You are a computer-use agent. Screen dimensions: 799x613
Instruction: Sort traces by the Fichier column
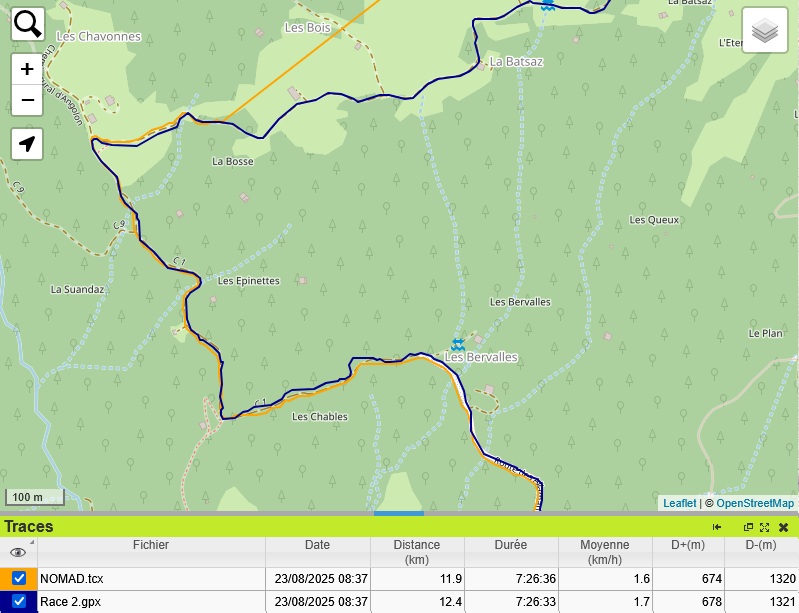(151, 546)
